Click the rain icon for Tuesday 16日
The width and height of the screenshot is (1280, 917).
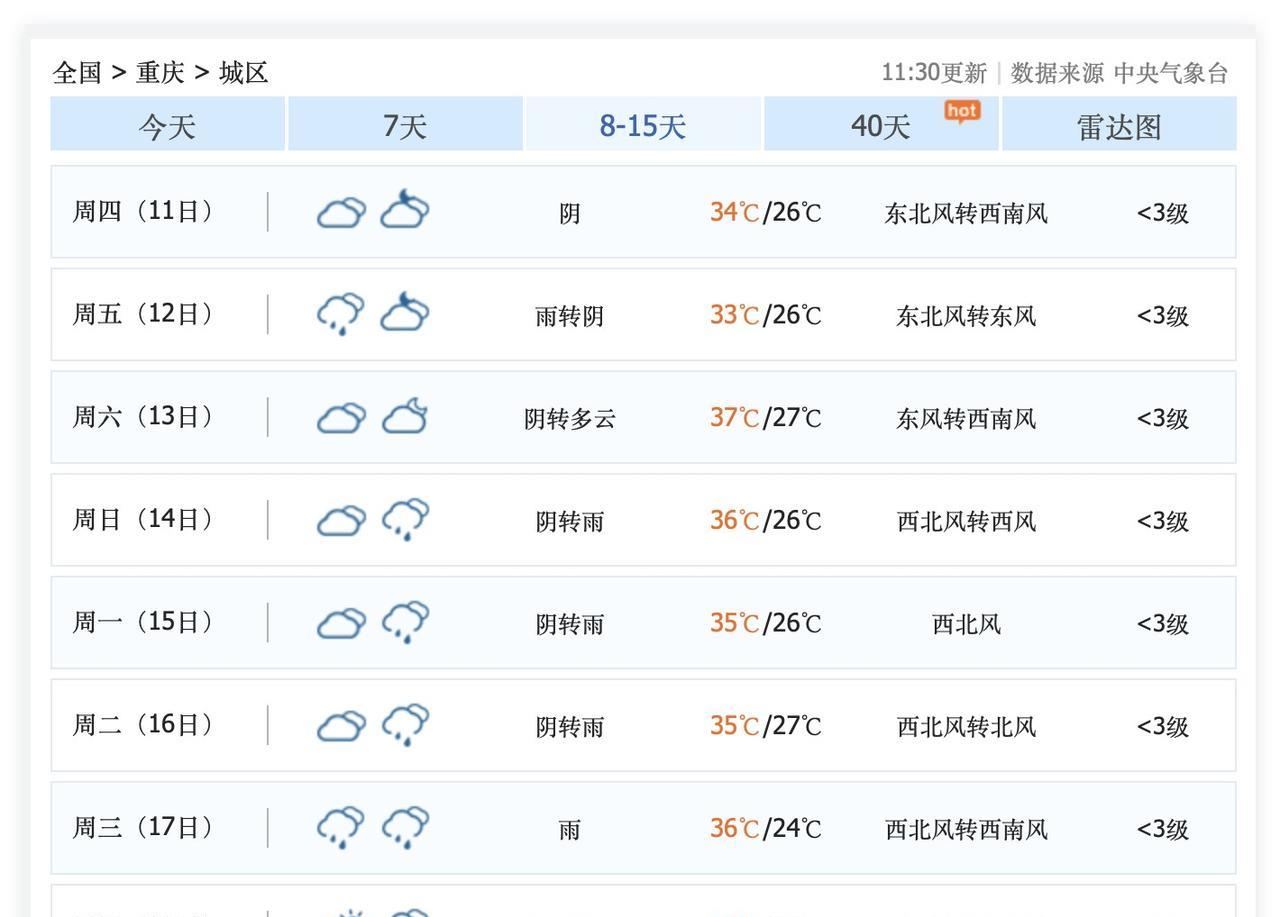[405, 726]
